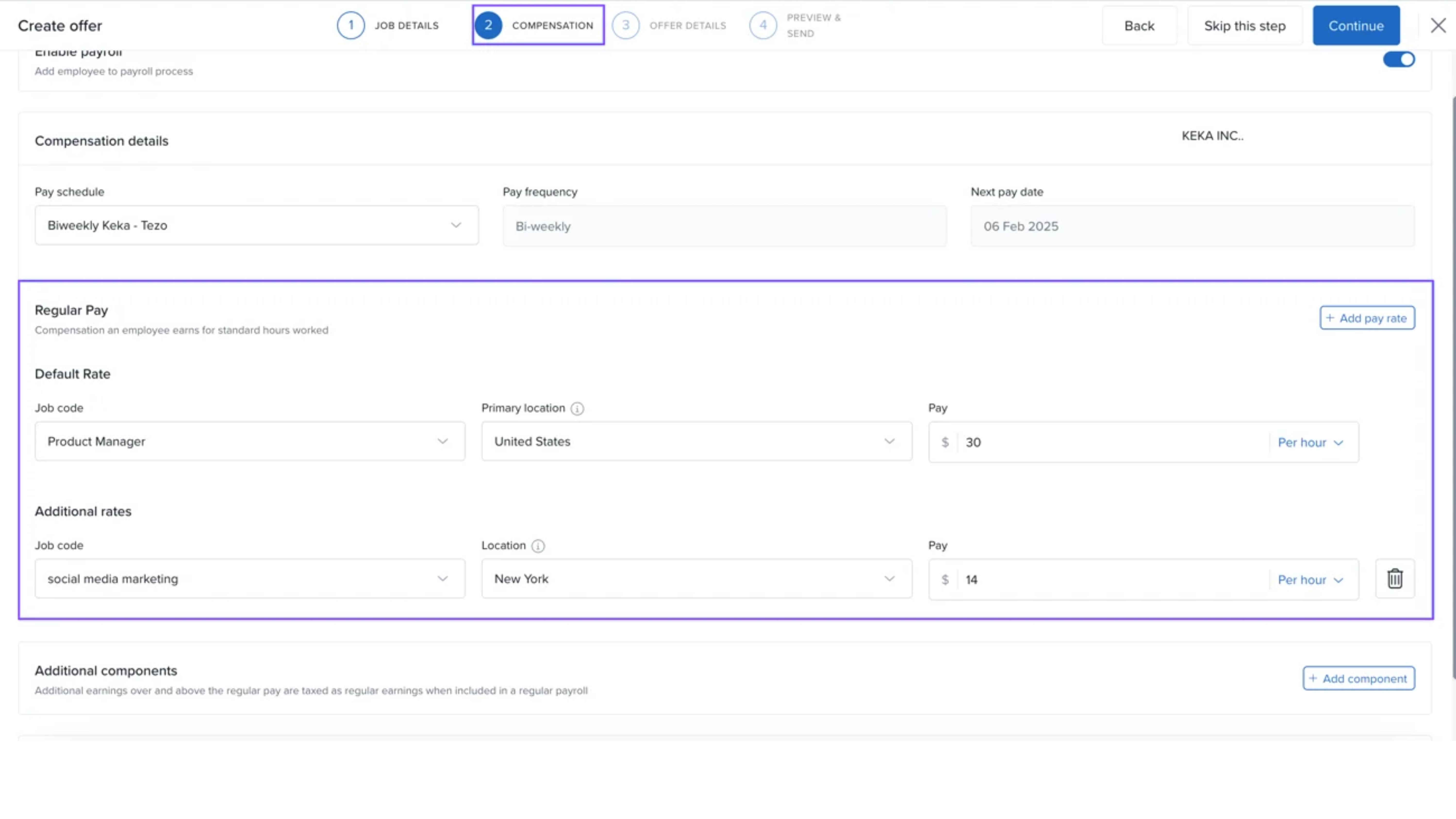1456x819 pixels.
Task: Click Skip this step button
Action: pos(1244,25)
